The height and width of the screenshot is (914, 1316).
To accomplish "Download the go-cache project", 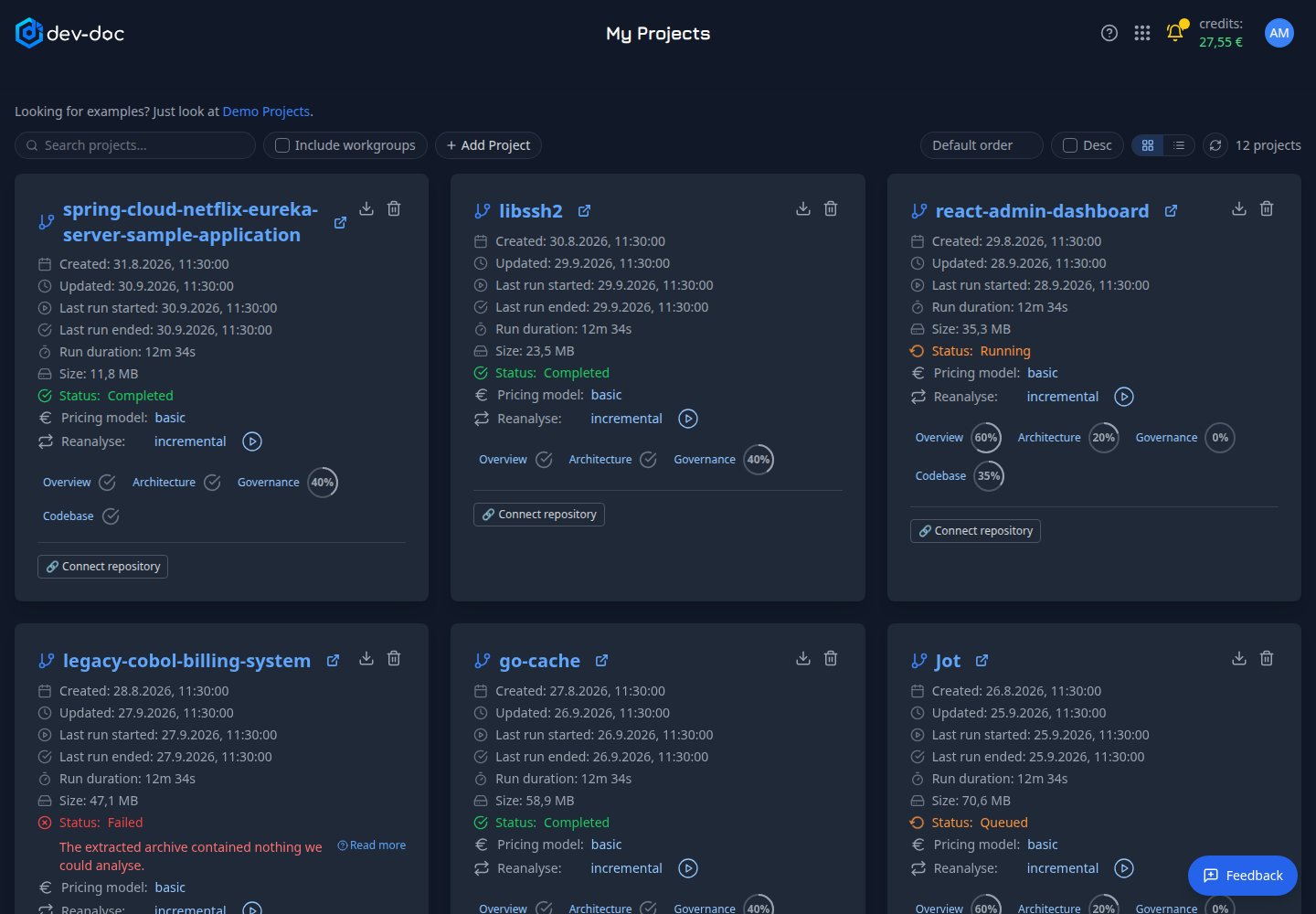I will 802,658.
